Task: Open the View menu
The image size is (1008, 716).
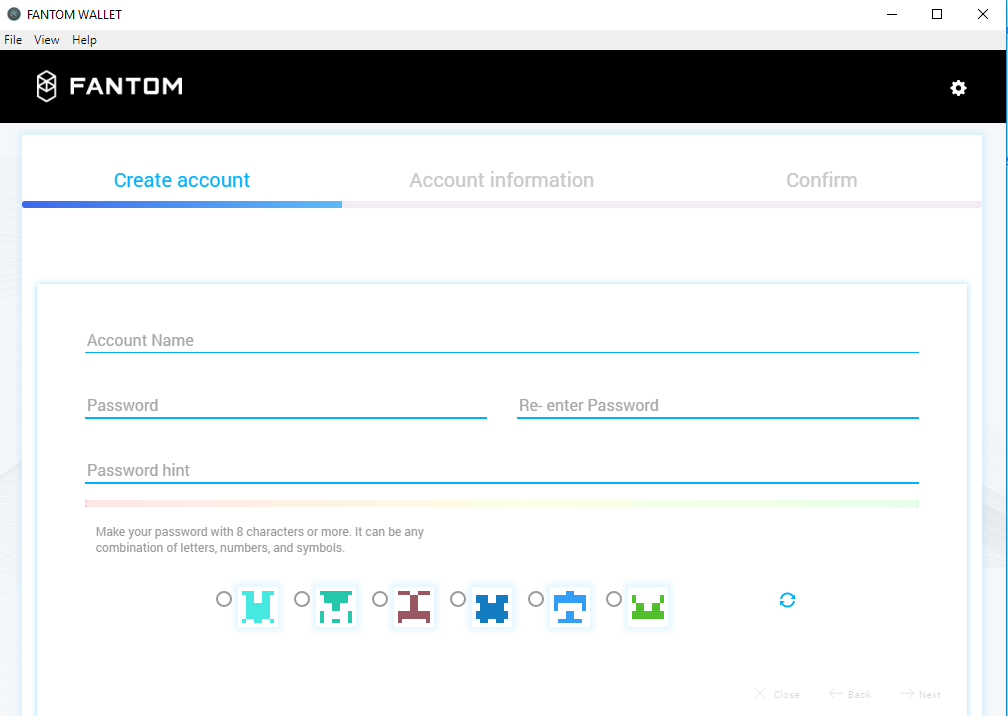Action: tap(46, 40)
